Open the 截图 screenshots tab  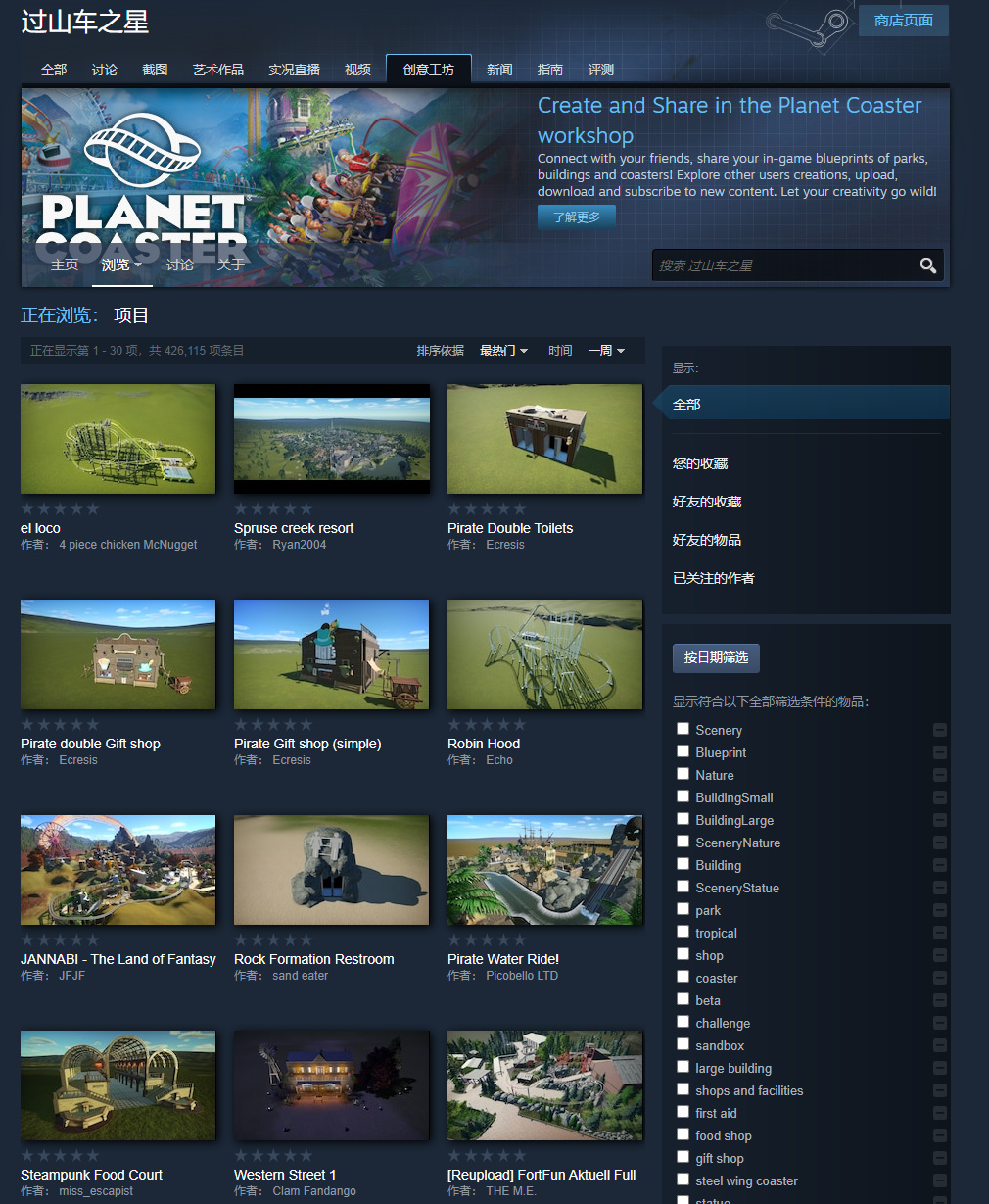tap(155, 70)
